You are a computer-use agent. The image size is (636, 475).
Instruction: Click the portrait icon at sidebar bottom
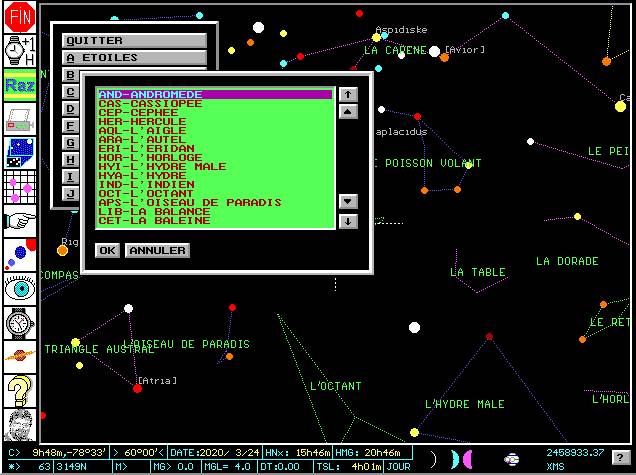[x=20, y=425]
